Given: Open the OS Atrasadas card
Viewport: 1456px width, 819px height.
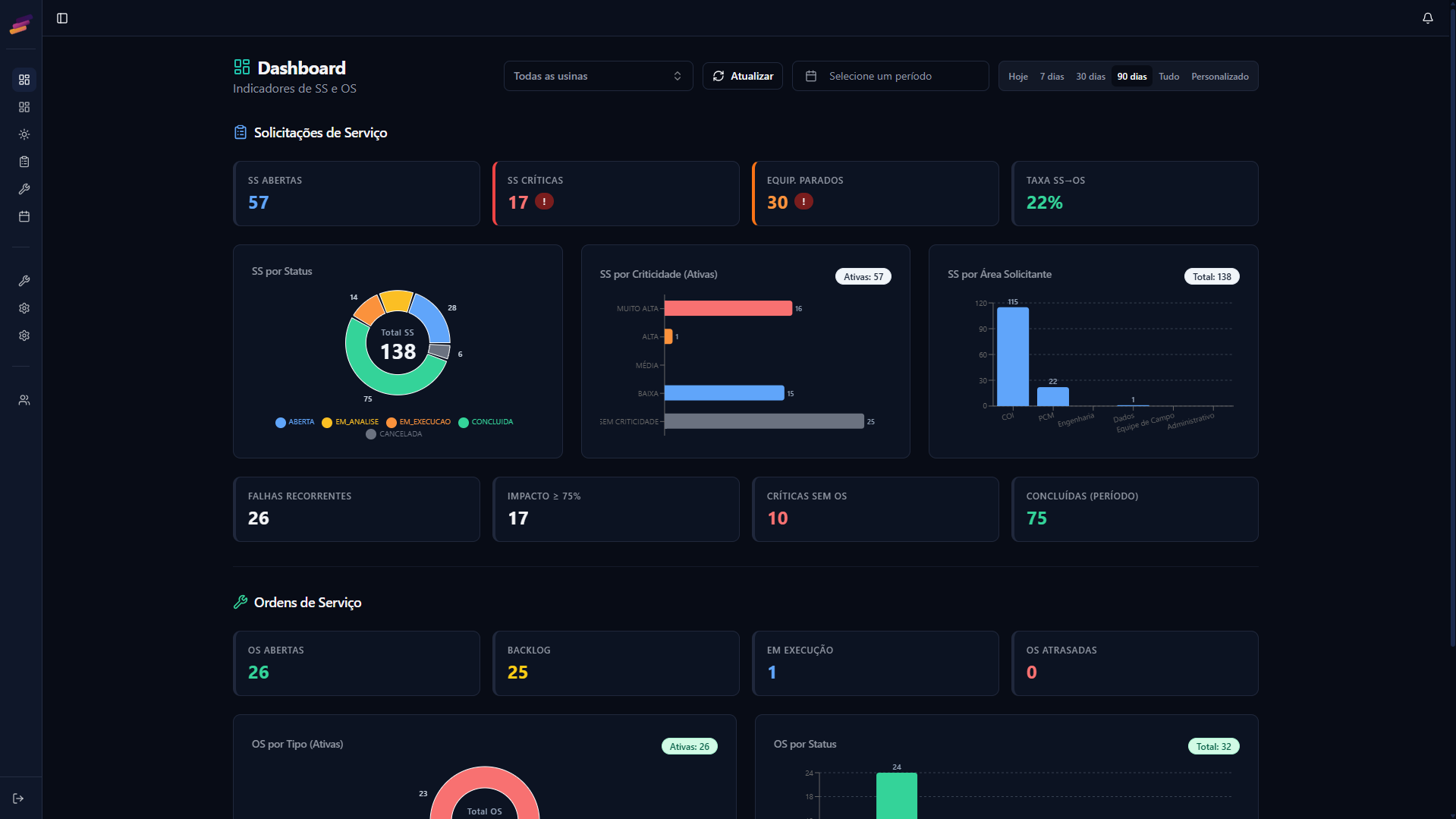Looking at the screenshot, I should 1135,663.
